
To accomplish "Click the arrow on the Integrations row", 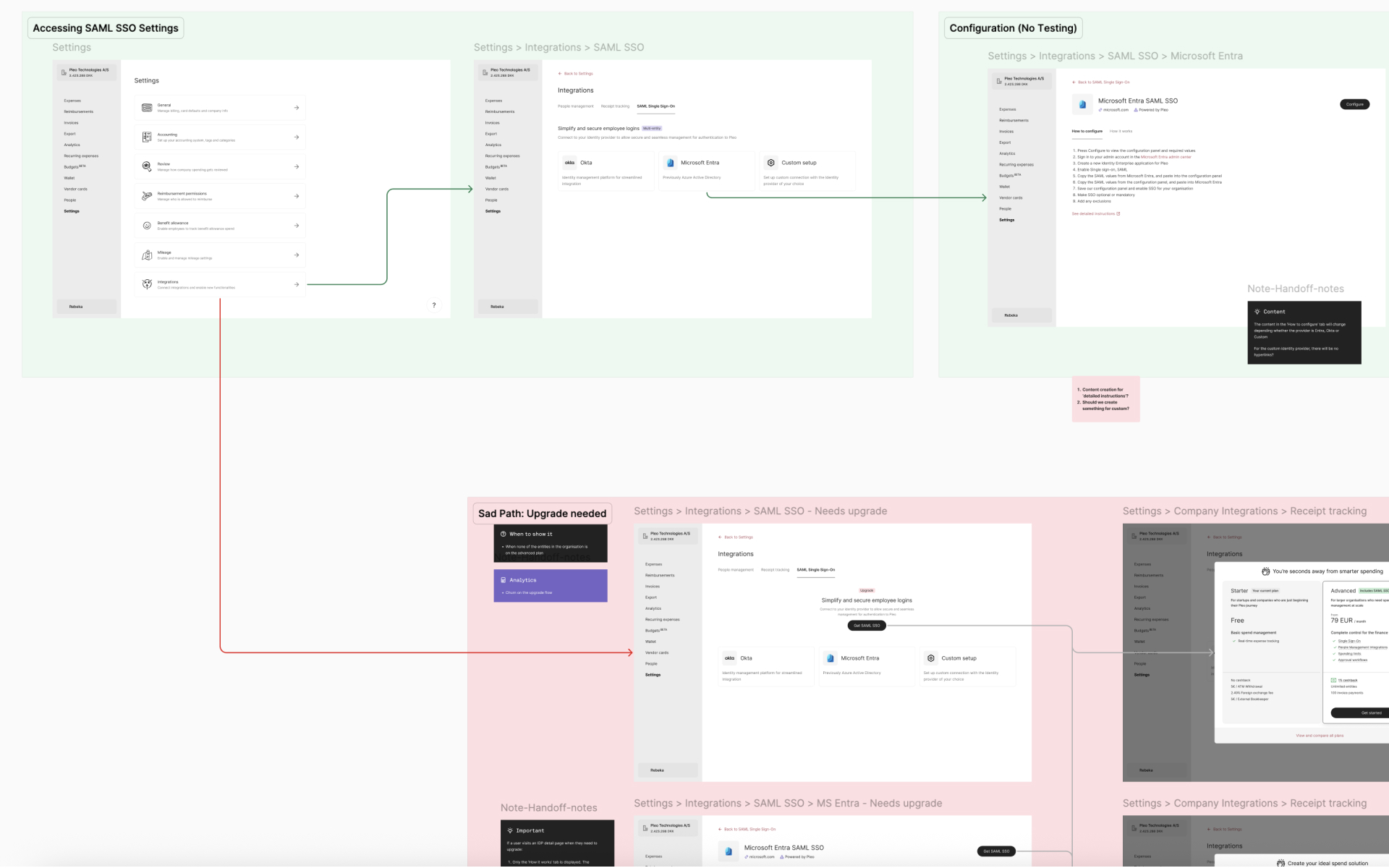I will click(297, 284).
